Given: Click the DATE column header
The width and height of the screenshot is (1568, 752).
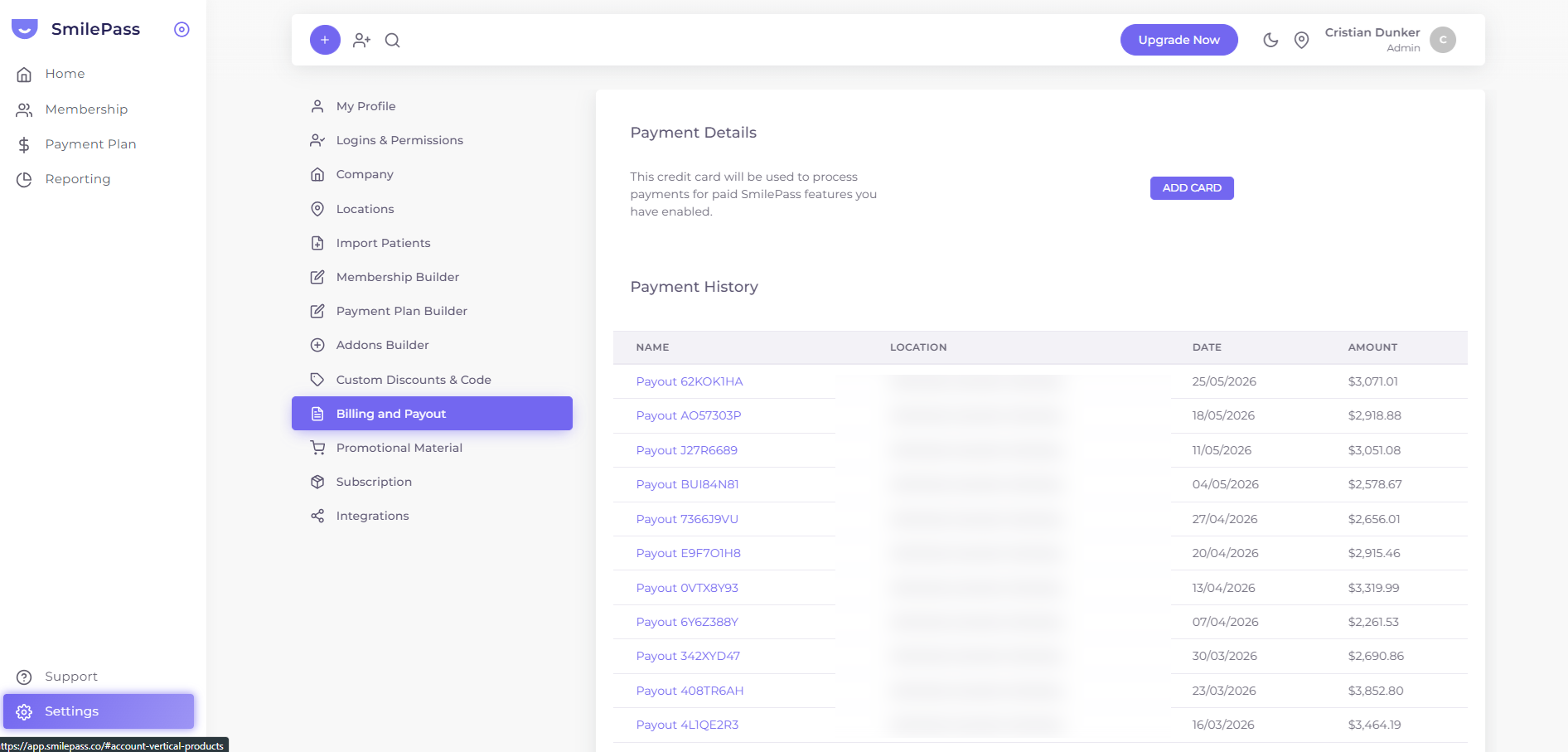Looking at the screenshot, I should tap(1207, 347).
